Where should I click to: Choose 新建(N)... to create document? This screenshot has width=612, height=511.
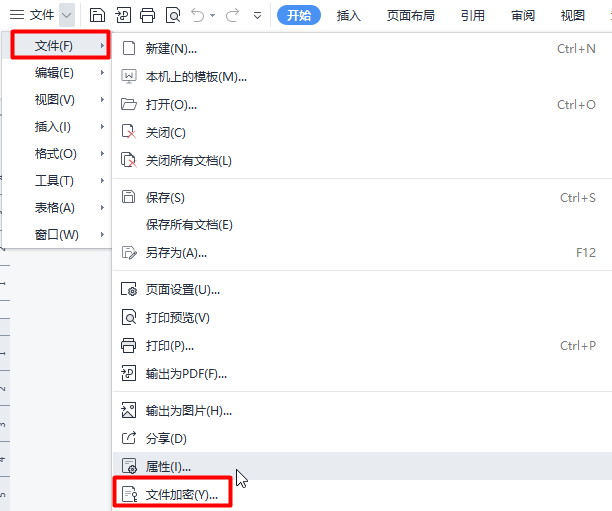[362, 48]
